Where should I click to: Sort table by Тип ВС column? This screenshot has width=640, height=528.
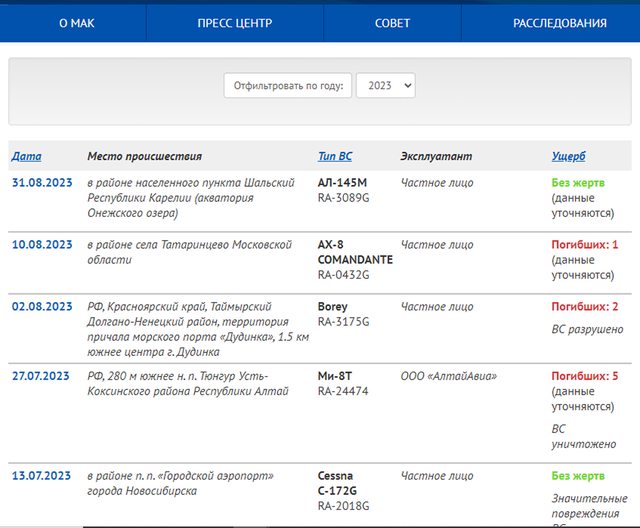[335, 156]
